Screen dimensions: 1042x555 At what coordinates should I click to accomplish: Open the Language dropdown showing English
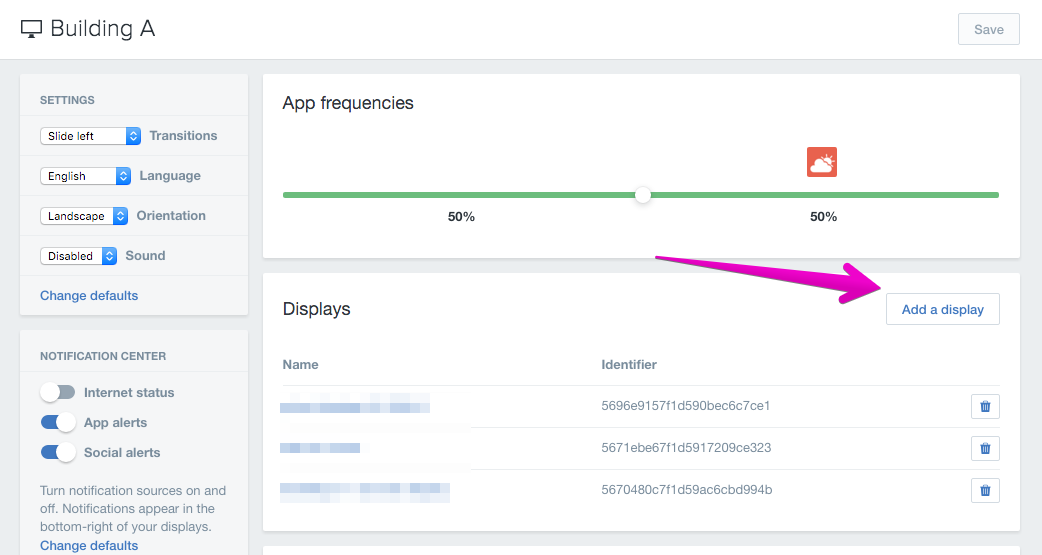pos(85,175)
